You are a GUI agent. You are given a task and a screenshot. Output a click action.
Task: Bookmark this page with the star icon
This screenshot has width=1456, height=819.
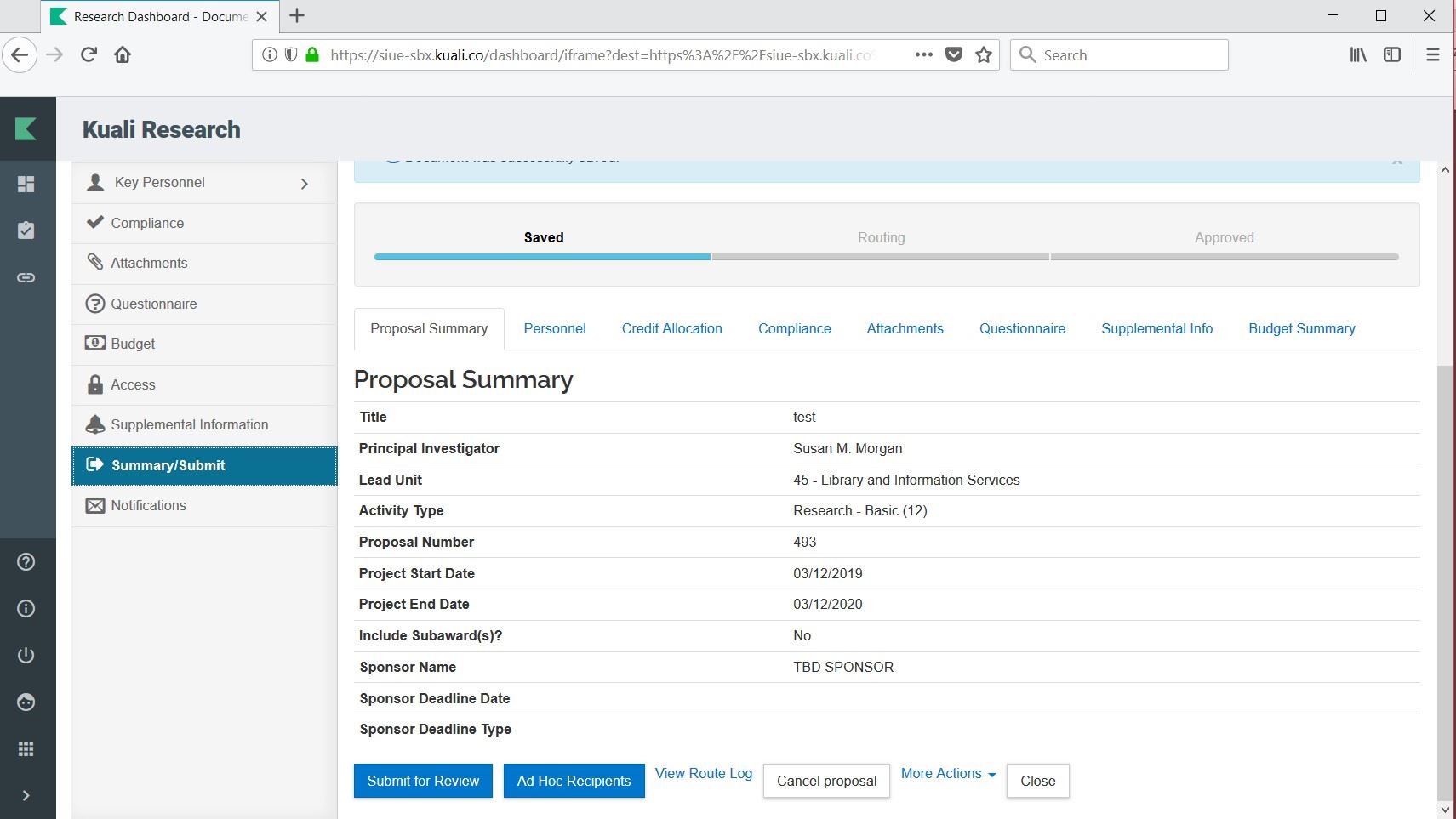click(984, 55)
